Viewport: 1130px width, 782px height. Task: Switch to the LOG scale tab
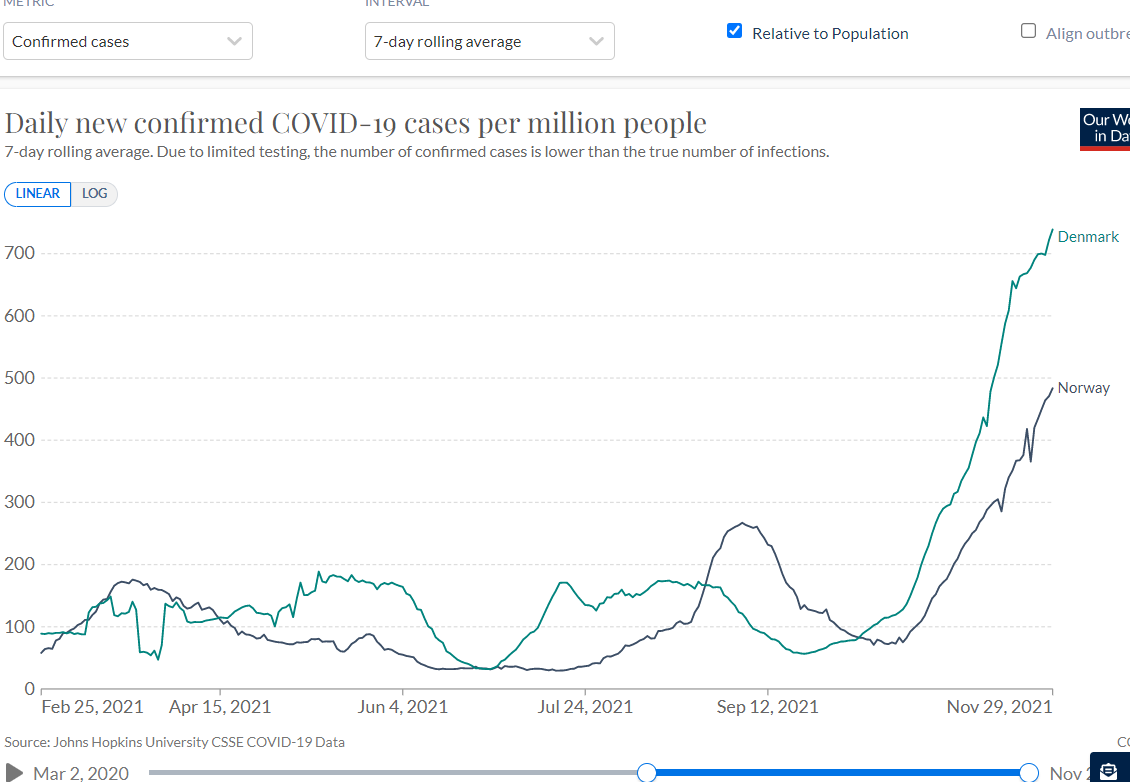pos(94,194)
